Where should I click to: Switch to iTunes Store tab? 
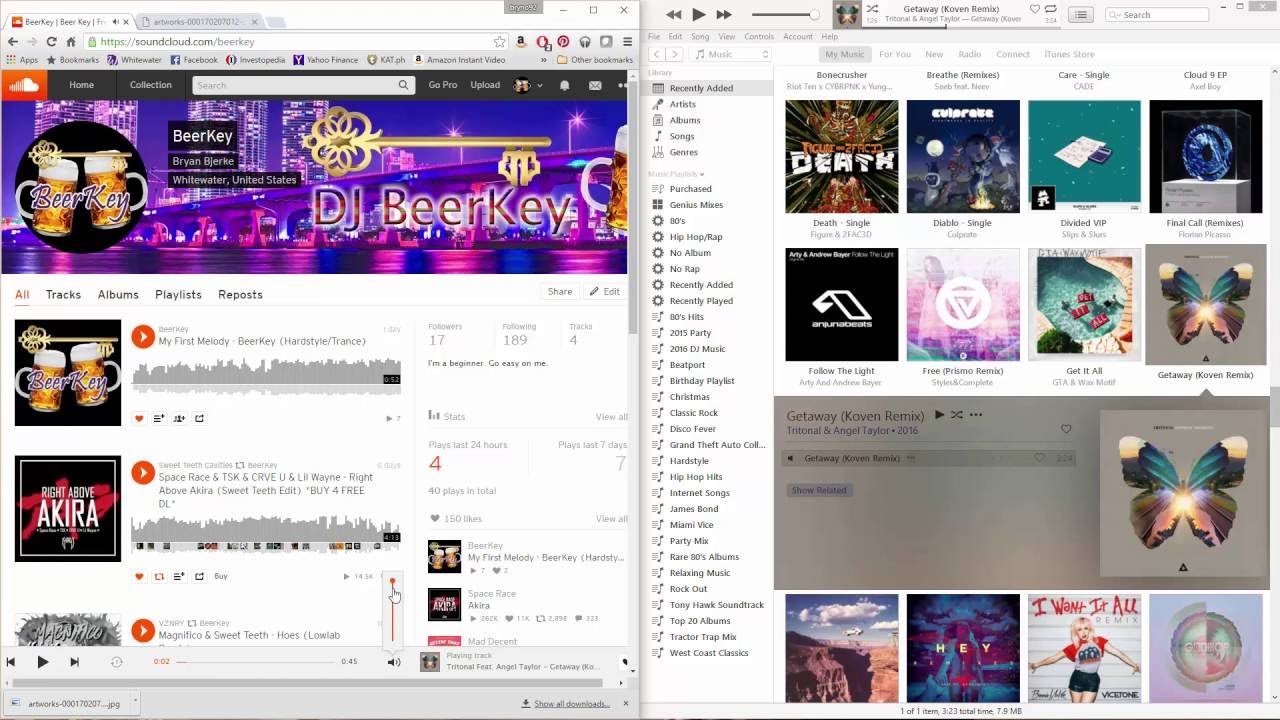tap(1069, 54)
